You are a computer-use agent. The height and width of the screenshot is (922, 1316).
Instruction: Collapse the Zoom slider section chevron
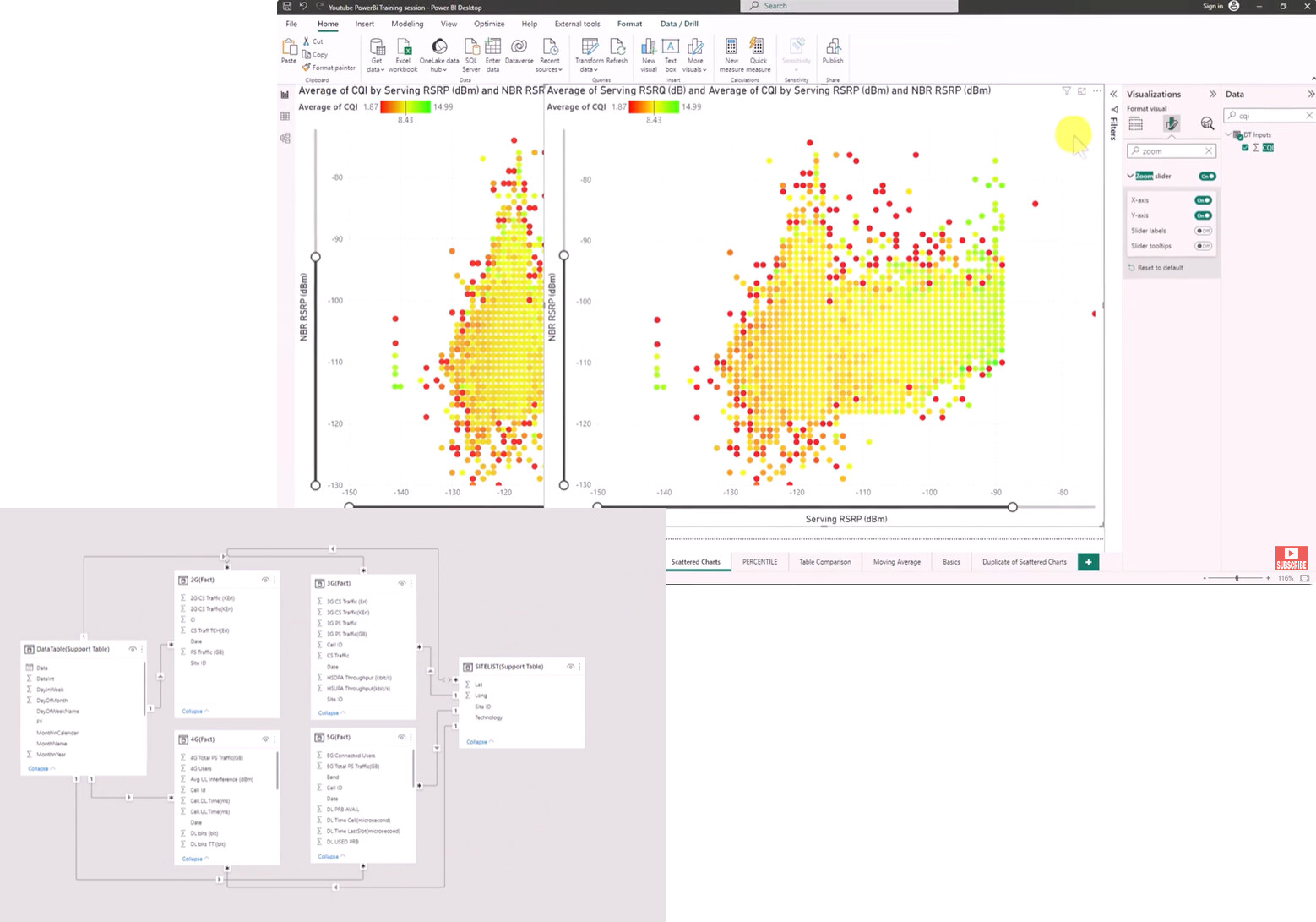click(1130, 176)
